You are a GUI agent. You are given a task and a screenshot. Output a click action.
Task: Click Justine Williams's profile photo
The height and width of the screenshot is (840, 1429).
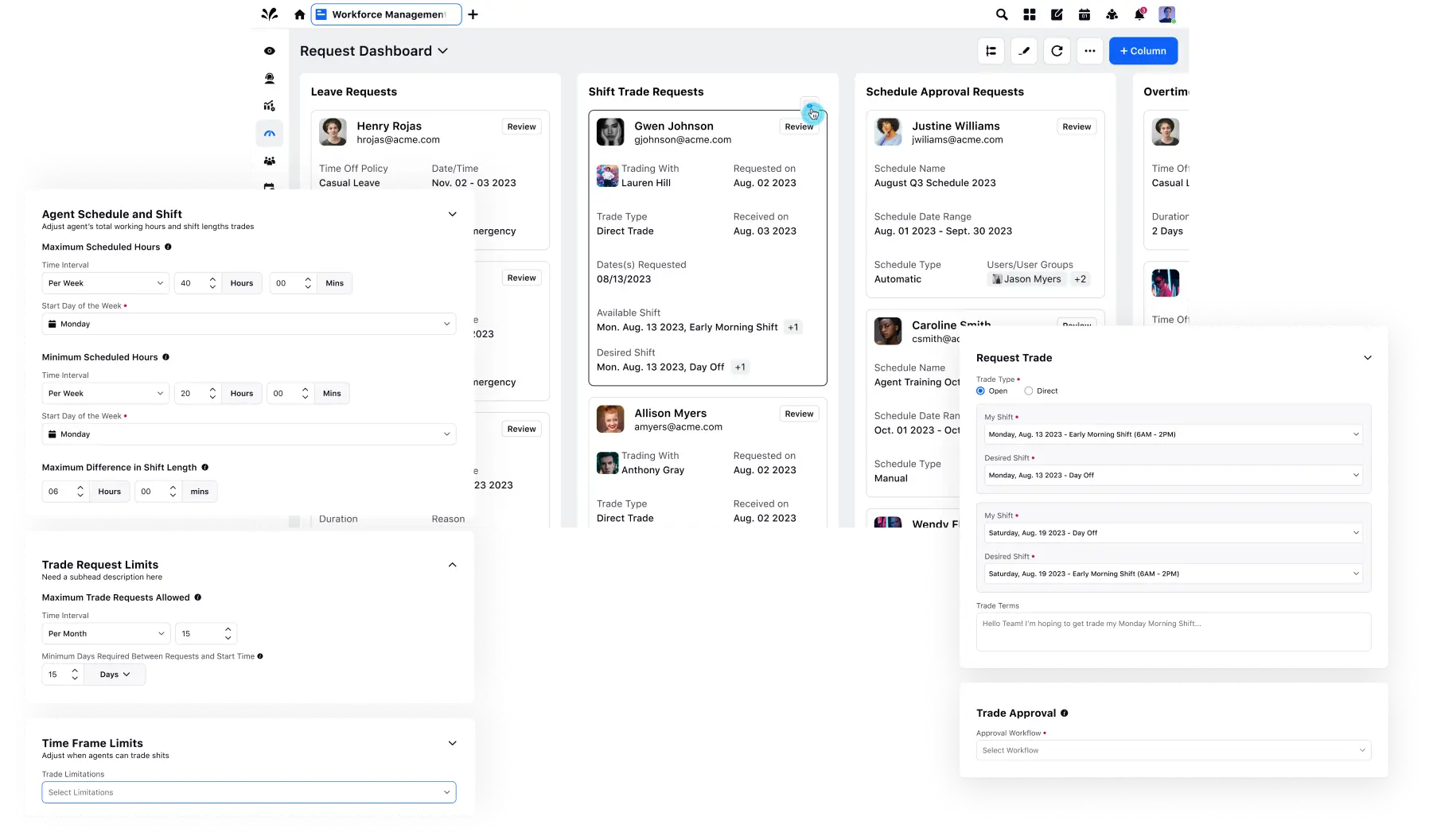click(x=888, y=132)
